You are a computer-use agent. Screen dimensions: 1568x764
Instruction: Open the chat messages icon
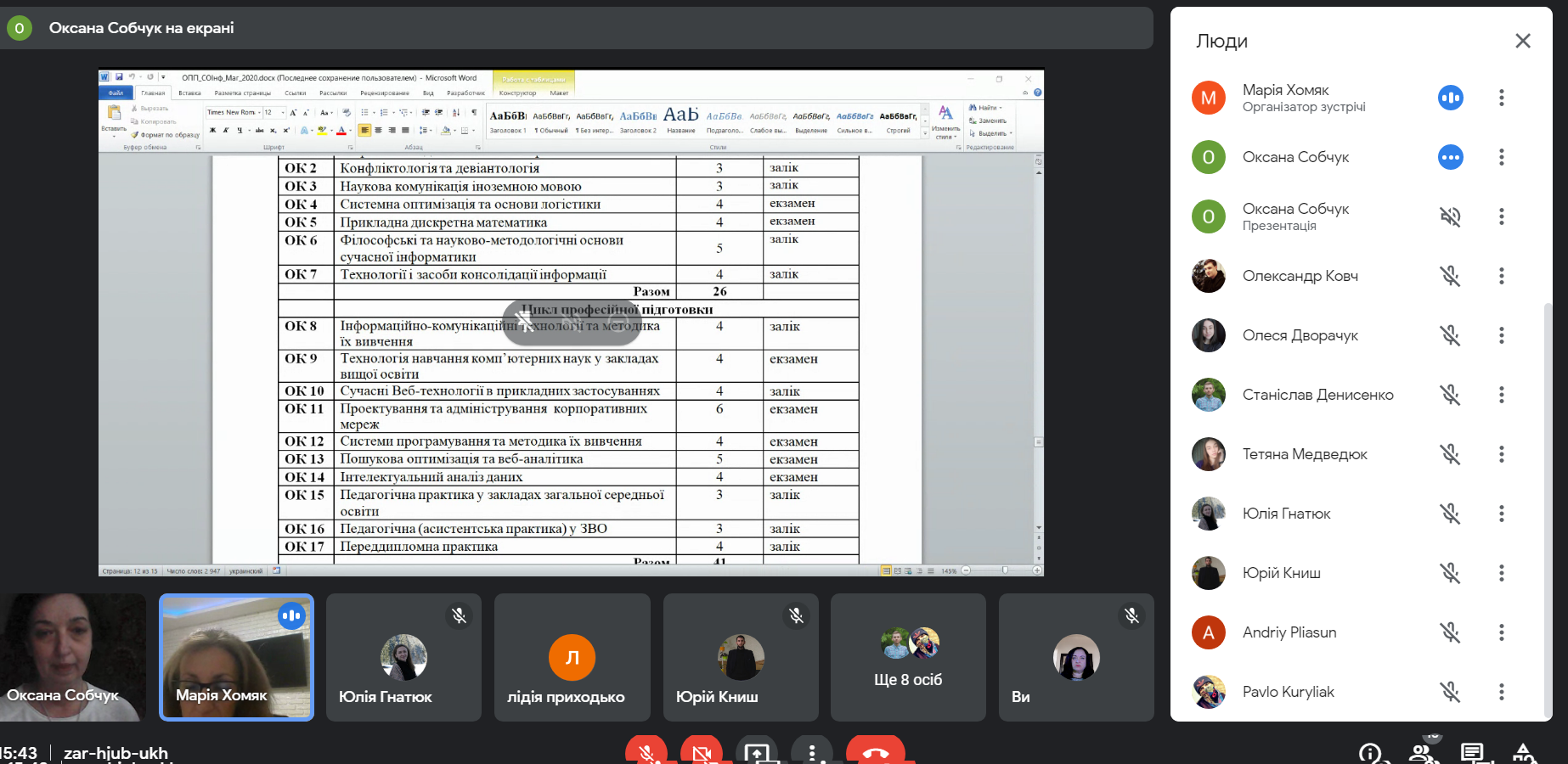[1472, 753]
